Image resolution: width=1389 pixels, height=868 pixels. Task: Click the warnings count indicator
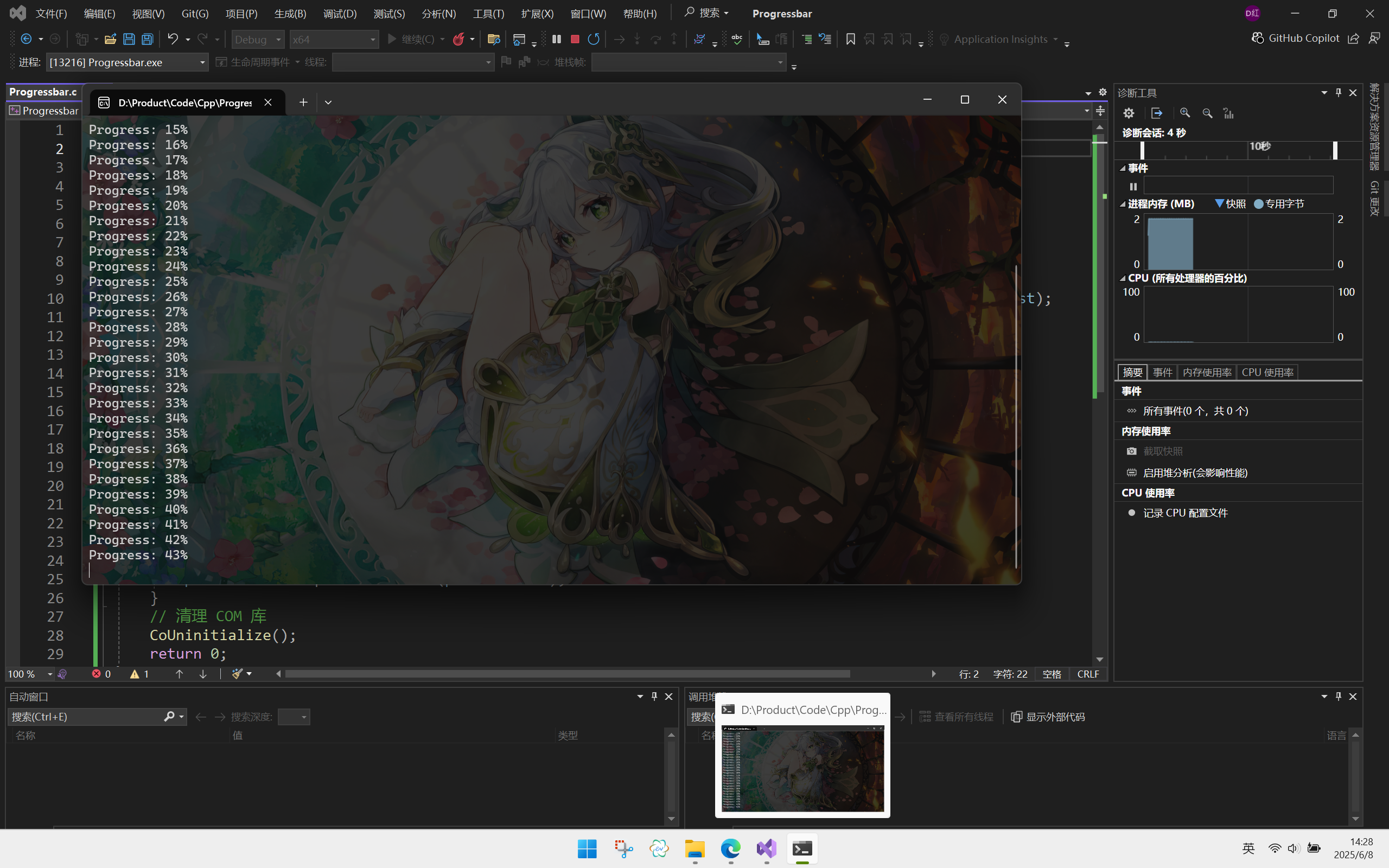pos(139,674)
